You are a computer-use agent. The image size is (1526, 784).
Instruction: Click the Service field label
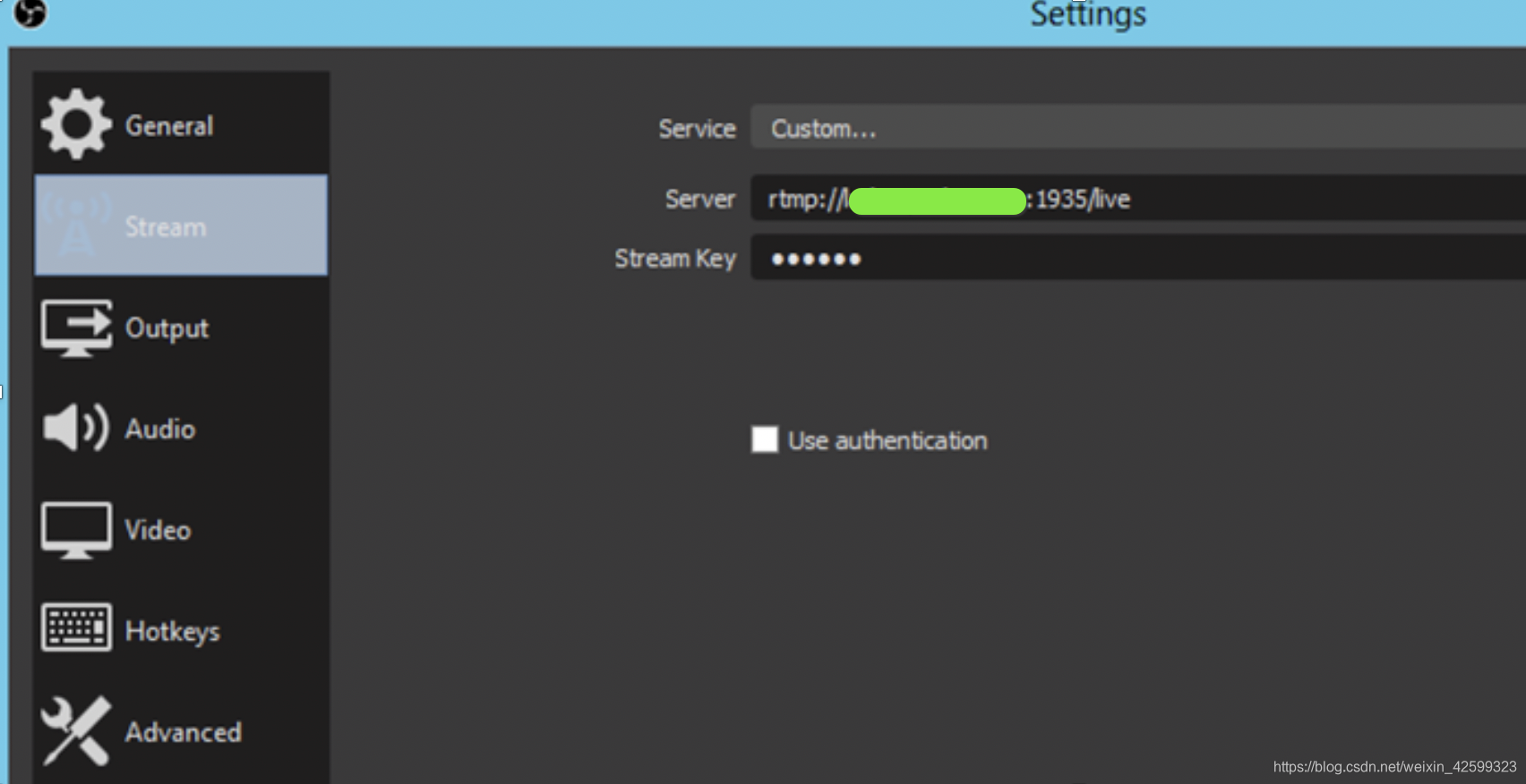[x=697, y=128]
